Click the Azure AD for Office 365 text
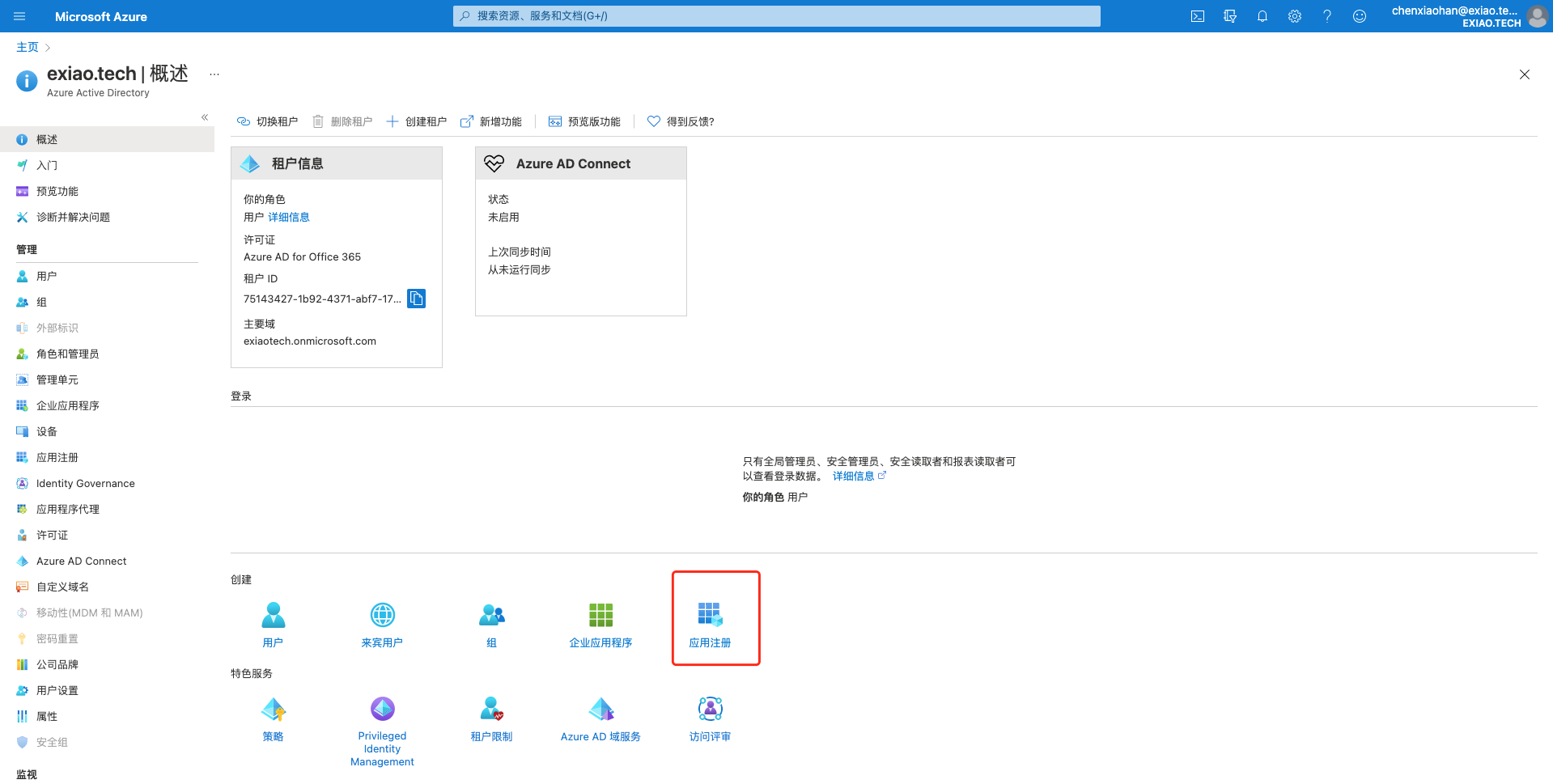Image resolution: width=1553 pixels, height=784 pixels. coord(303,256)
